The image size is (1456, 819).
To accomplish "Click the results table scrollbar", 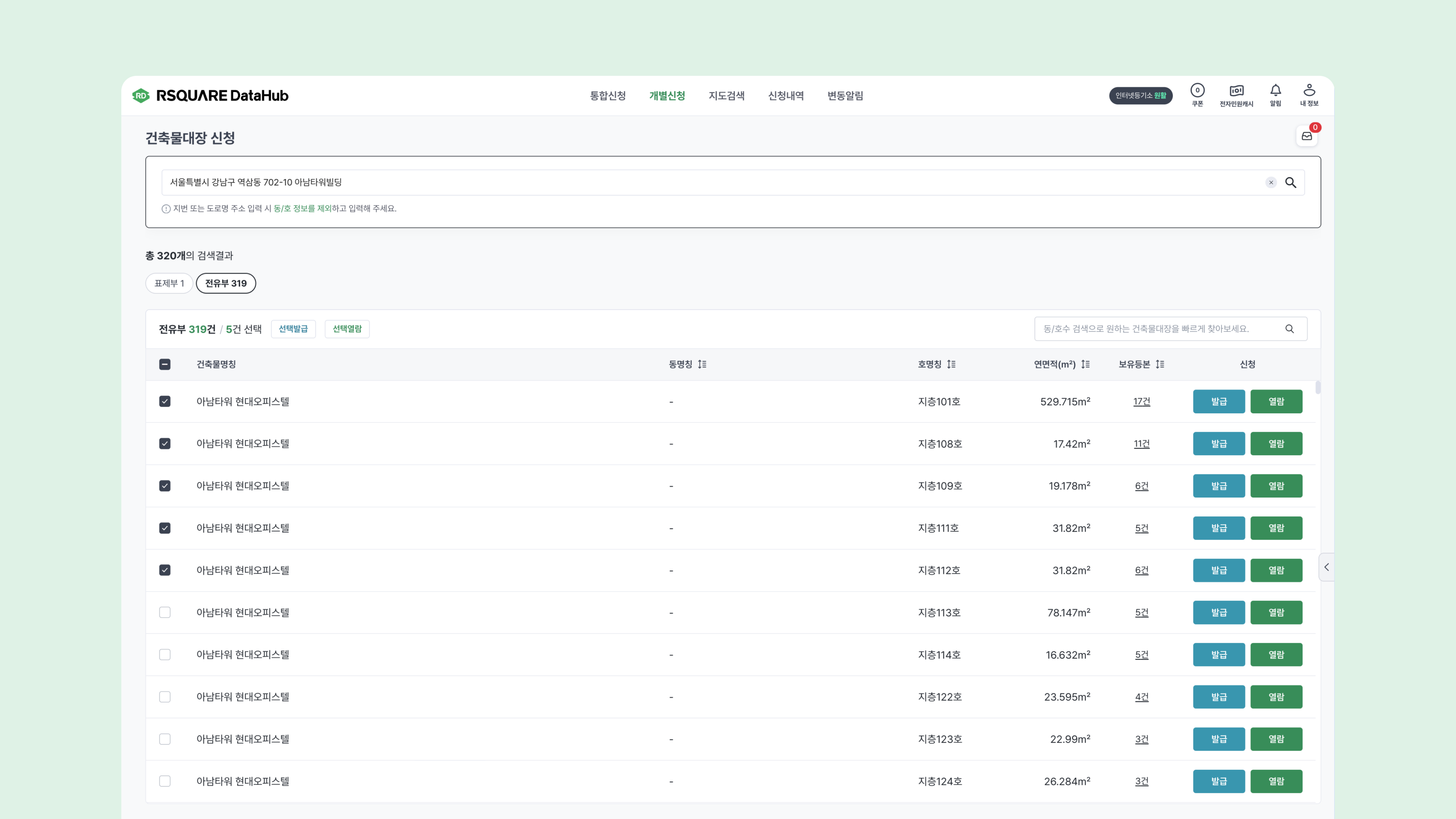I will 1318,388.
